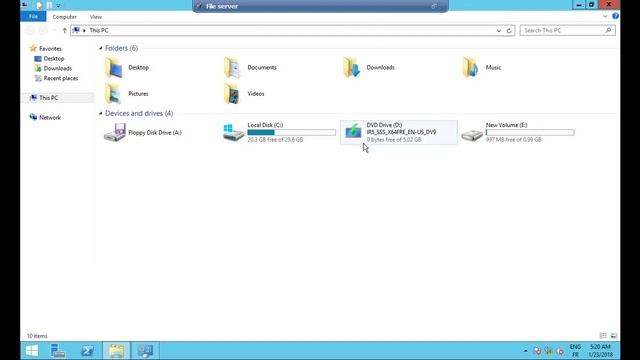This screenshot has height=360, width=640.
Task: Click Local Disk (C:) usage bar
Action: click(291, 132)
